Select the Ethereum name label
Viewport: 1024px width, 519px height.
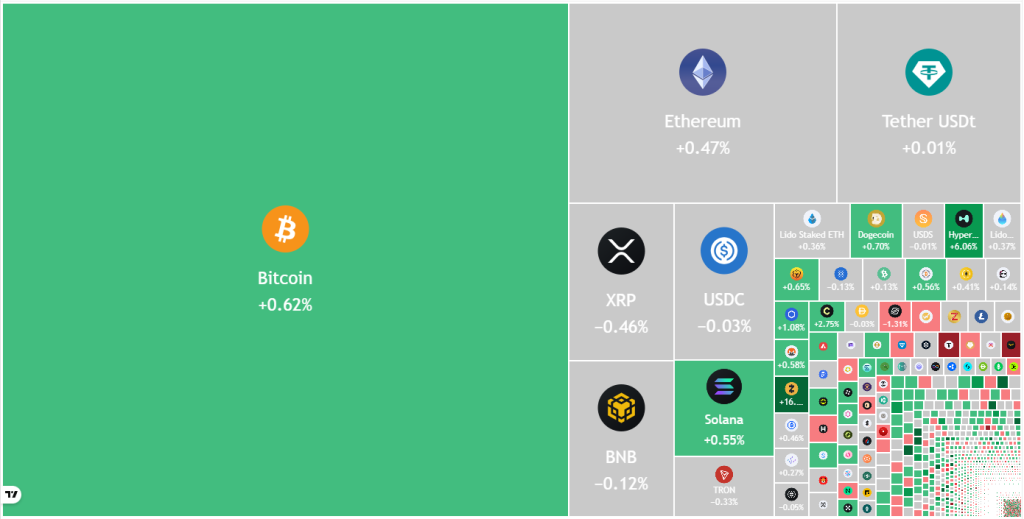click(702, 121)
